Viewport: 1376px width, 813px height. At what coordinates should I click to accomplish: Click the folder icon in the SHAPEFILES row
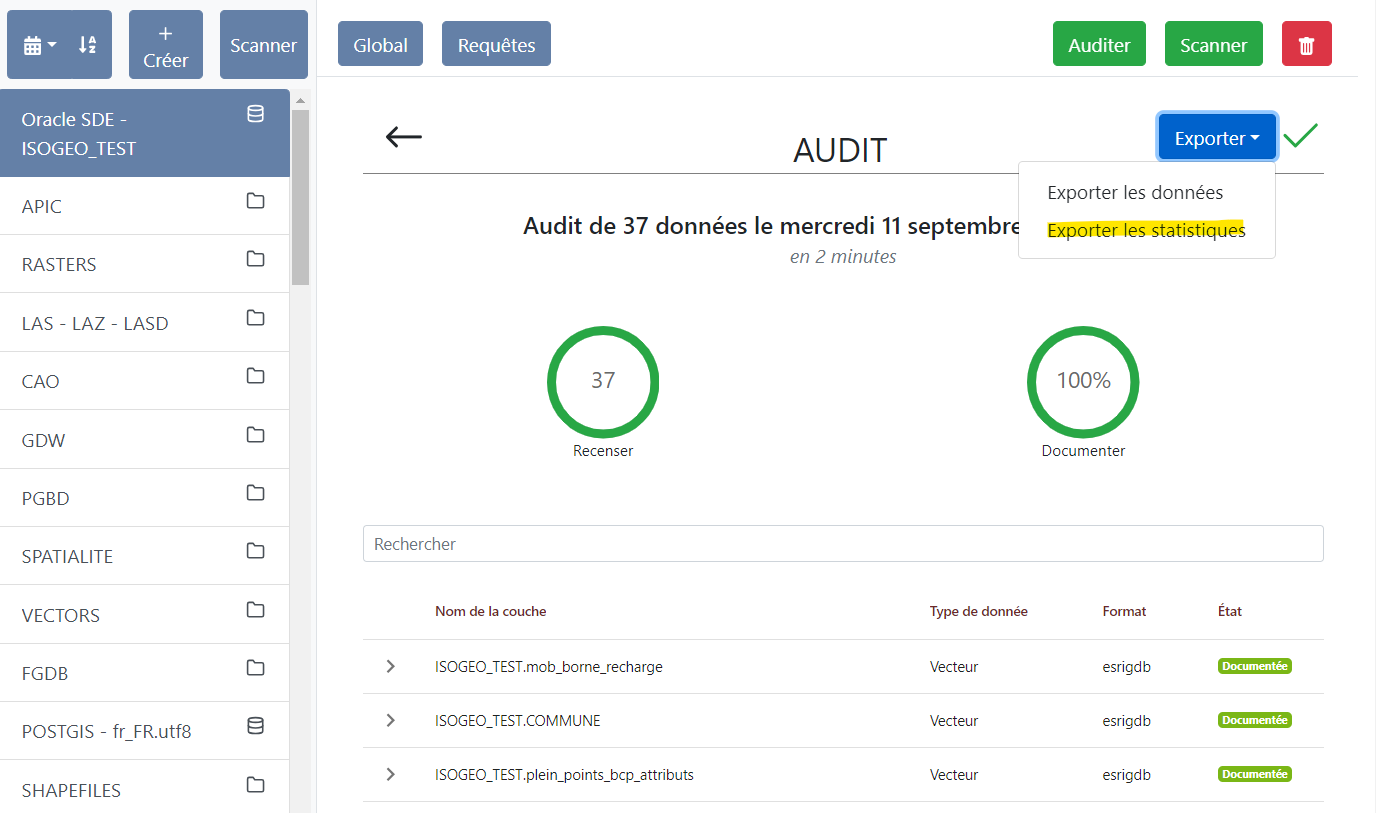255,785
